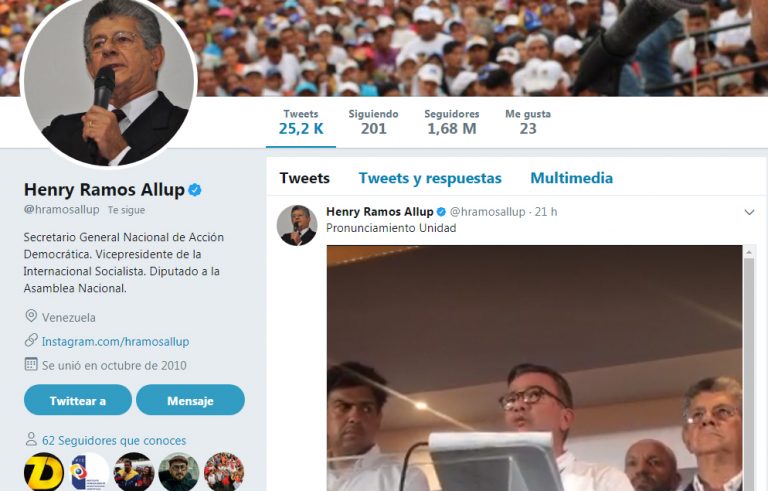Open the Siguiendo 201 list

pyautogui.click(x=373, y=122)
